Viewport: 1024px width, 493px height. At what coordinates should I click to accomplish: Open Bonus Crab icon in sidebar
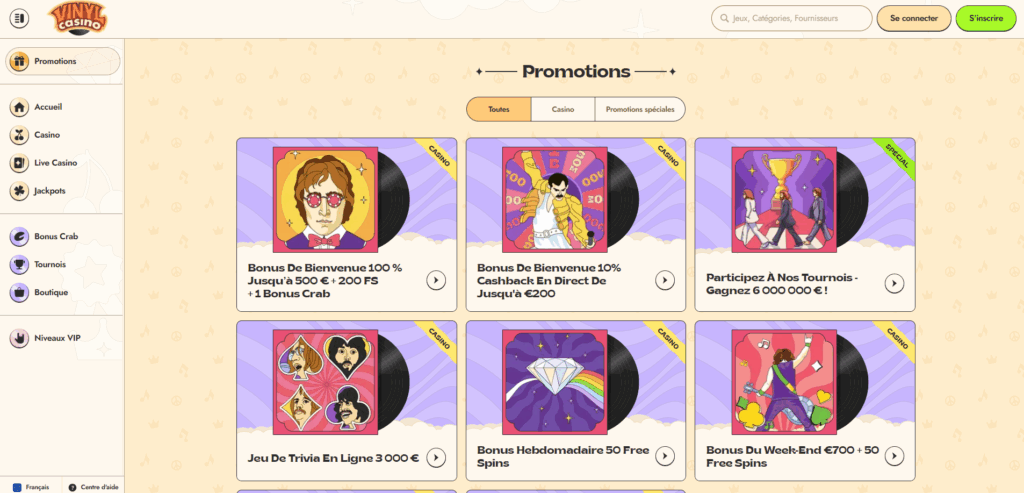20,236
